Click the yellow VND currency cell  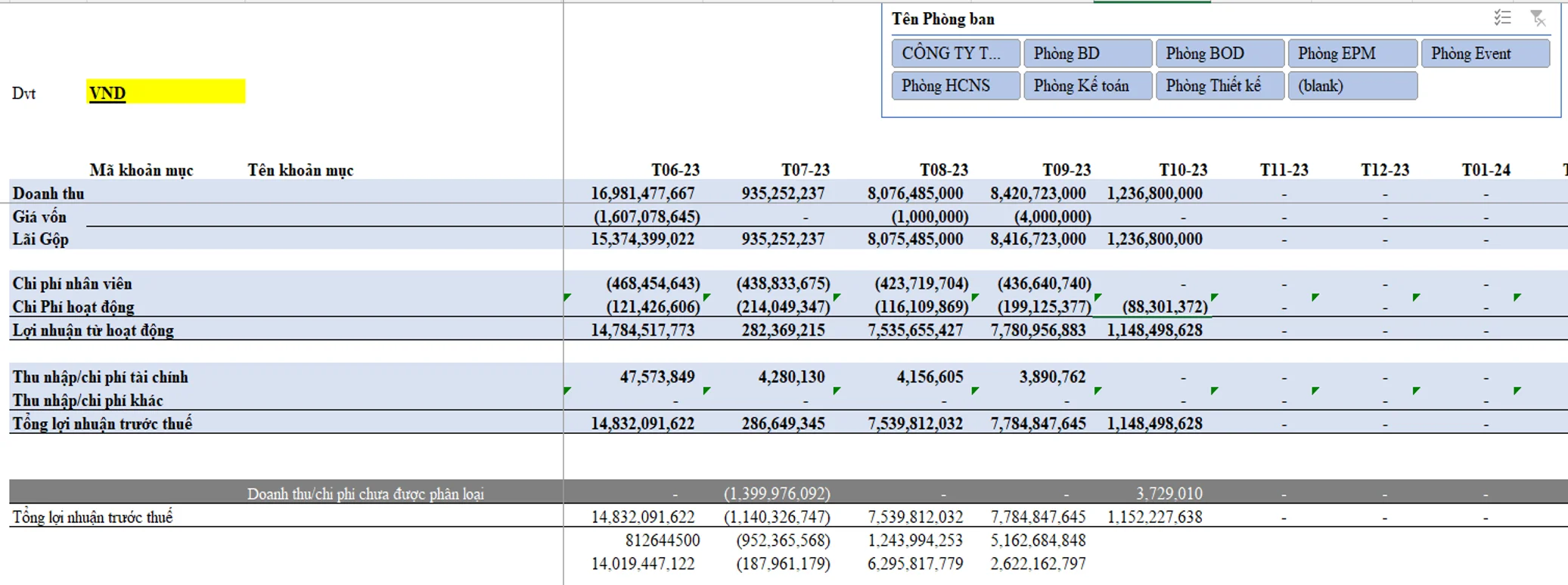[165, 92]
